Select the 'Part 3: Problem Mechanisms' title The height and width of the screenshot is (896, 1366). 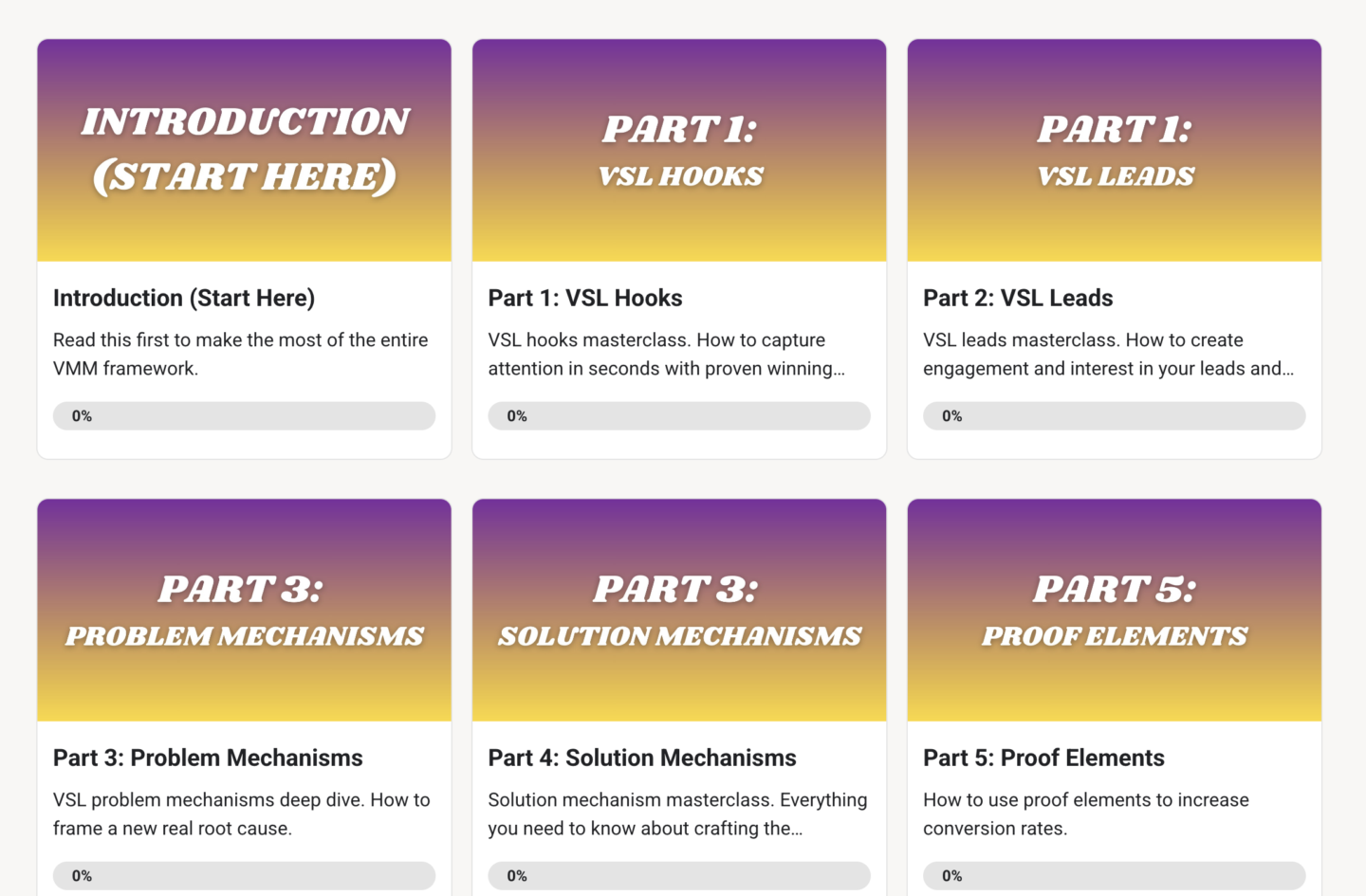[x=208, y=758]
